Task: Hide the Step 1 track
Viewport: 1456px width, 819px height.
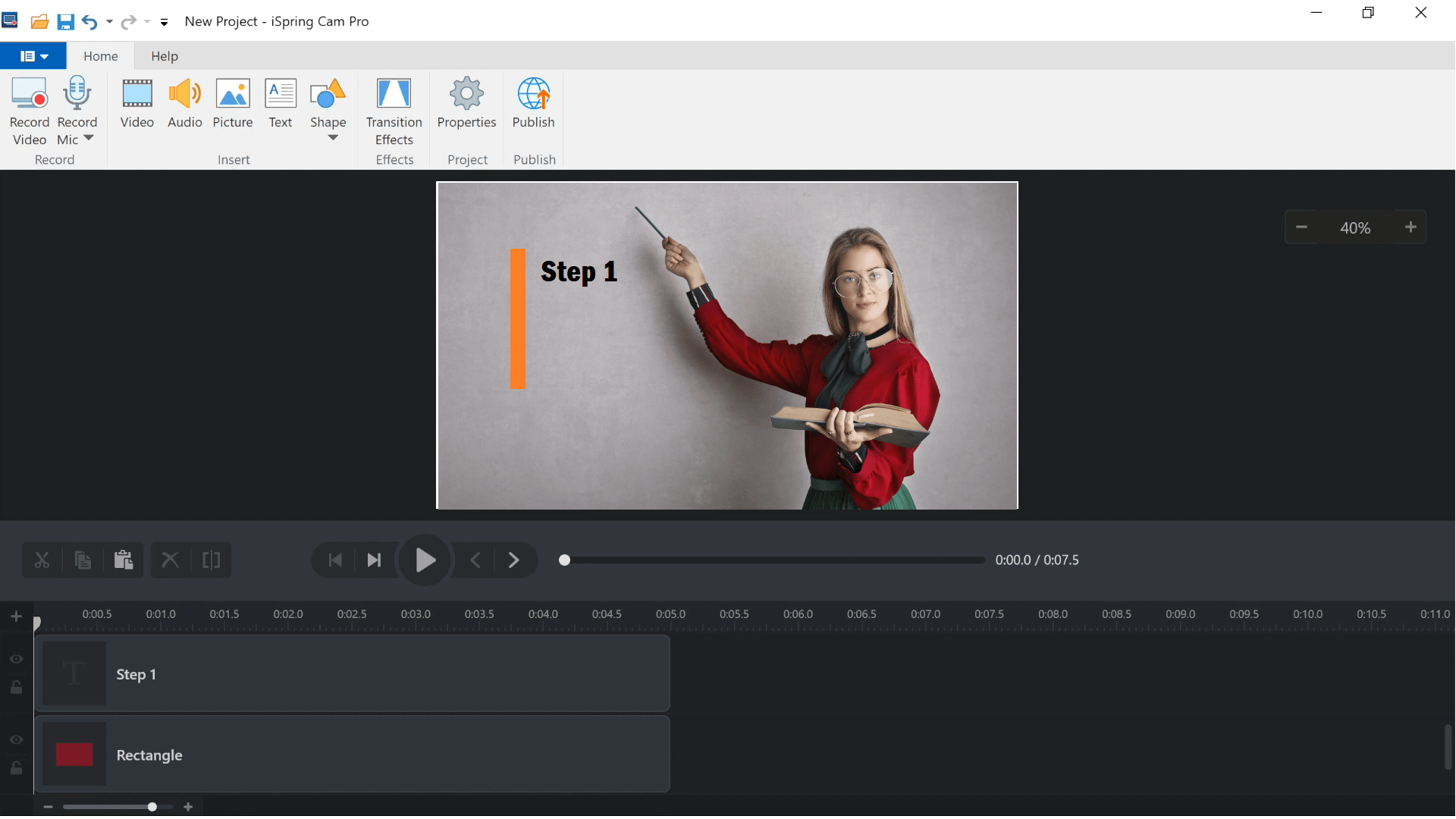Action: 17,660
